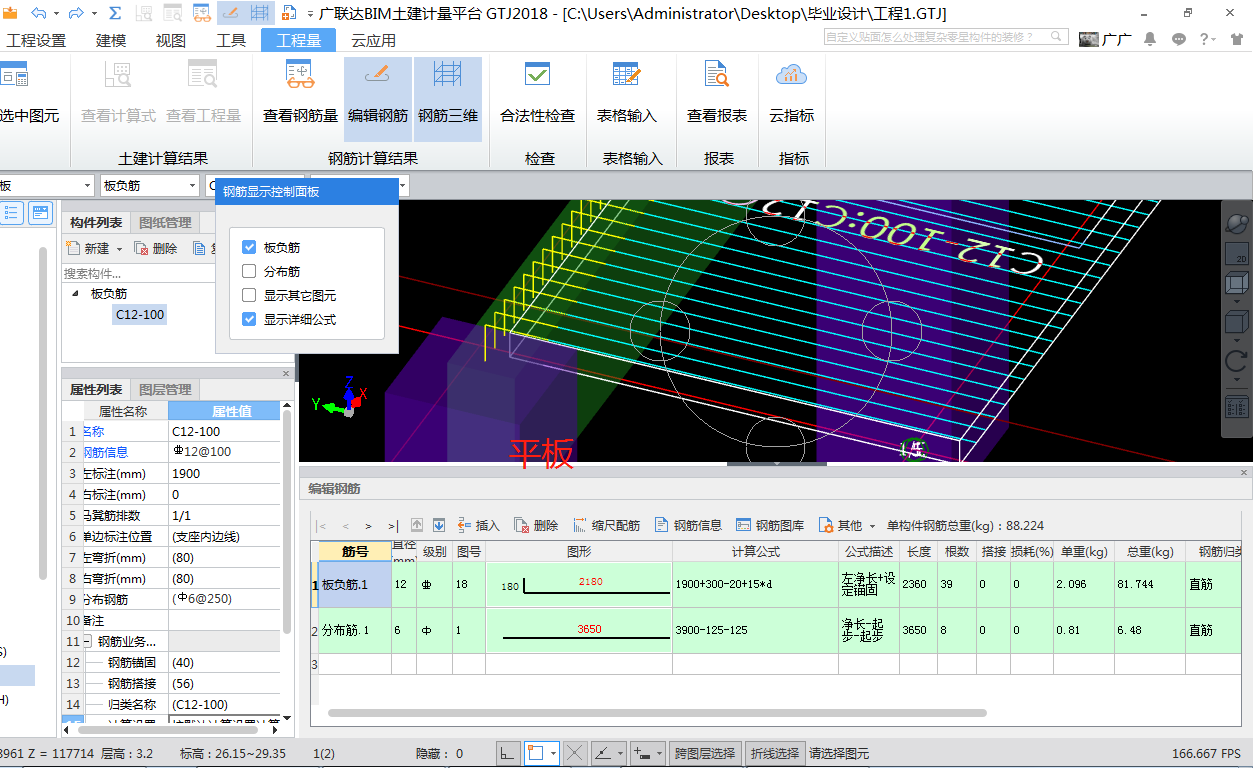The width and height of the screenshot is (1253, 768).
Task: Select the C12-100 component
Action: pos(140,314)
